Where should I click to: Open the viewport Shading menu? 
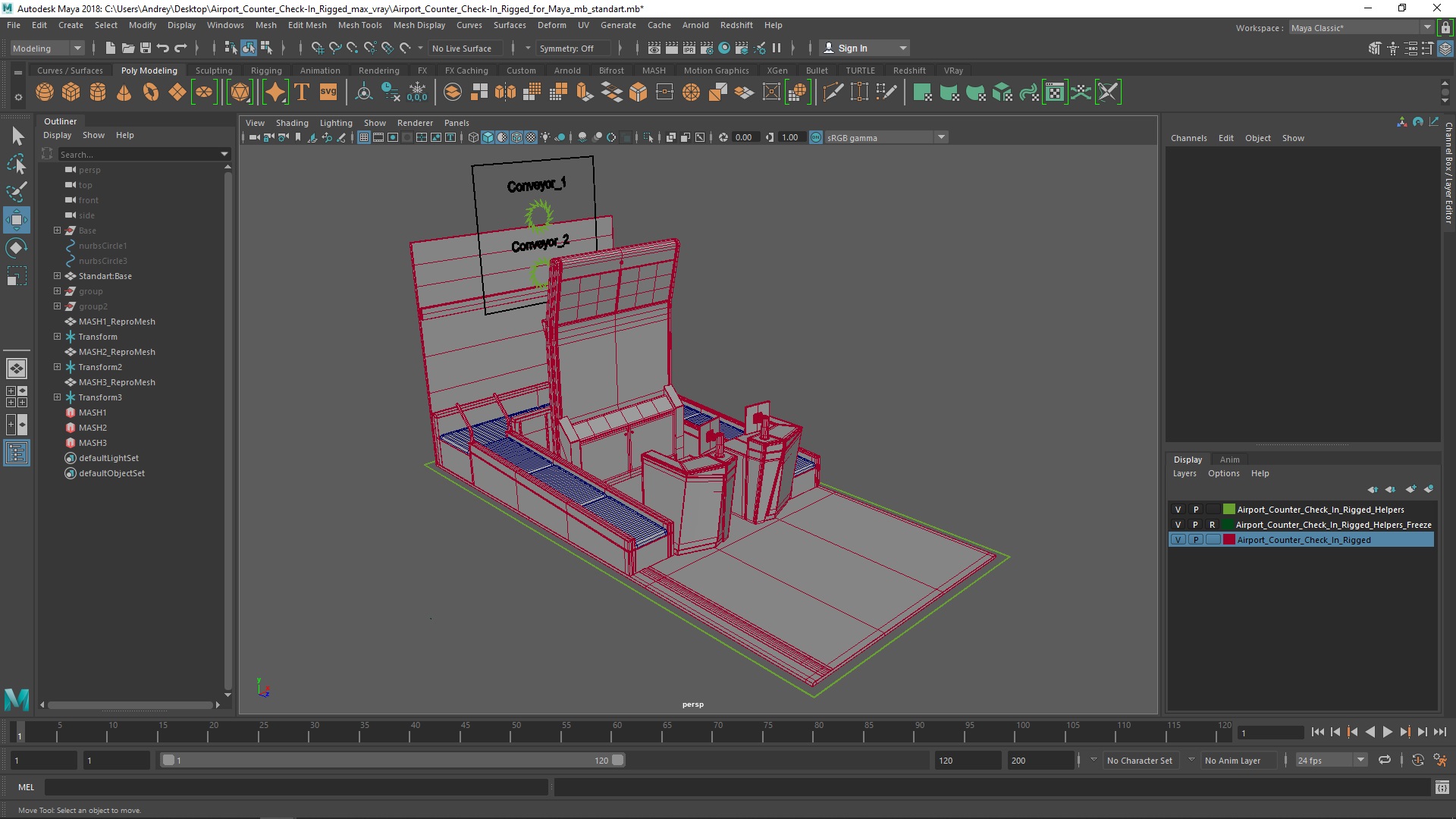click(292, 123)
